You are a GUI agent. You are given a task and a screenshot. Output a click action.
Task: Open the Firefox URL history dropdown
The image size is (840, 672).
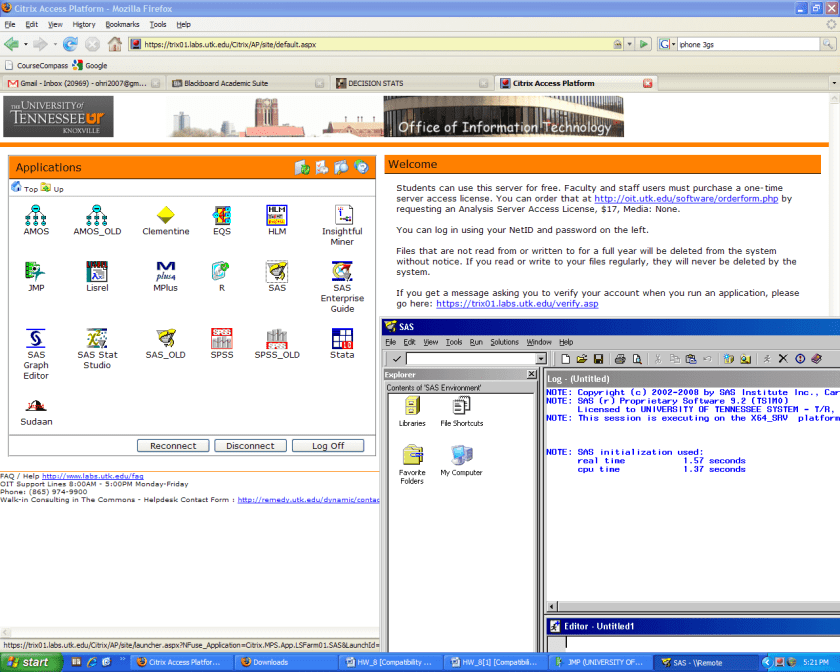[x=630, y=44]
